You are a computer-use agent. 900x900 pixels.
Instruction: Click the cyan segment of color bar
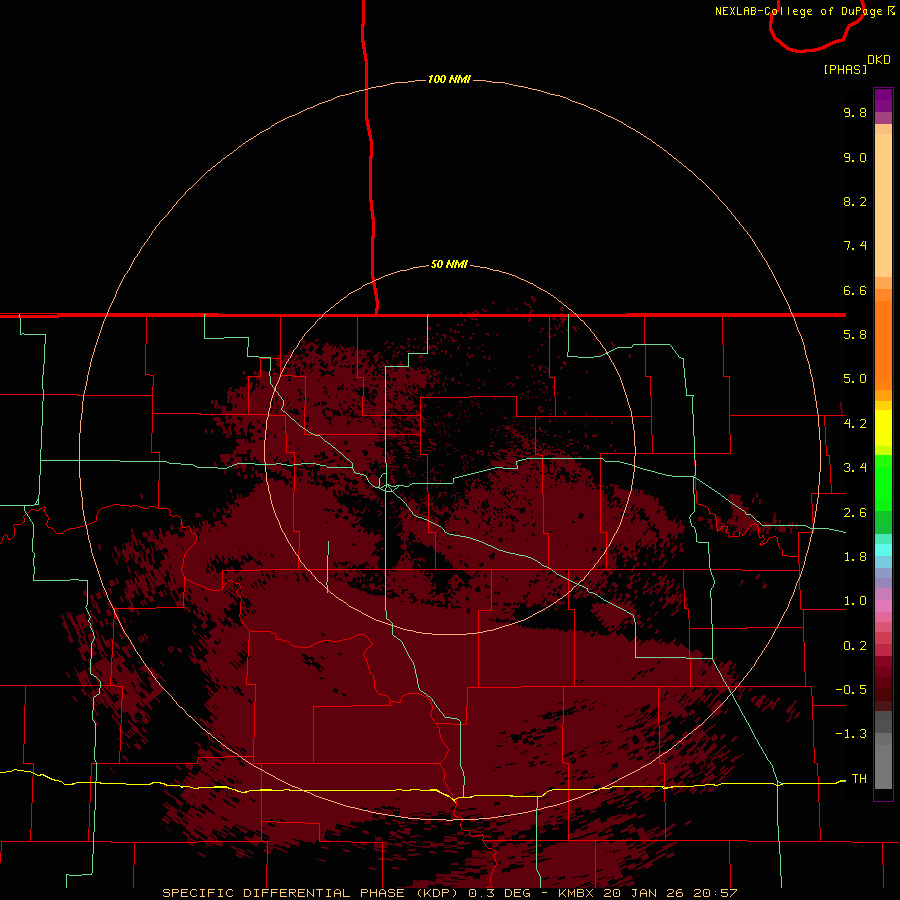pos(883,550)
